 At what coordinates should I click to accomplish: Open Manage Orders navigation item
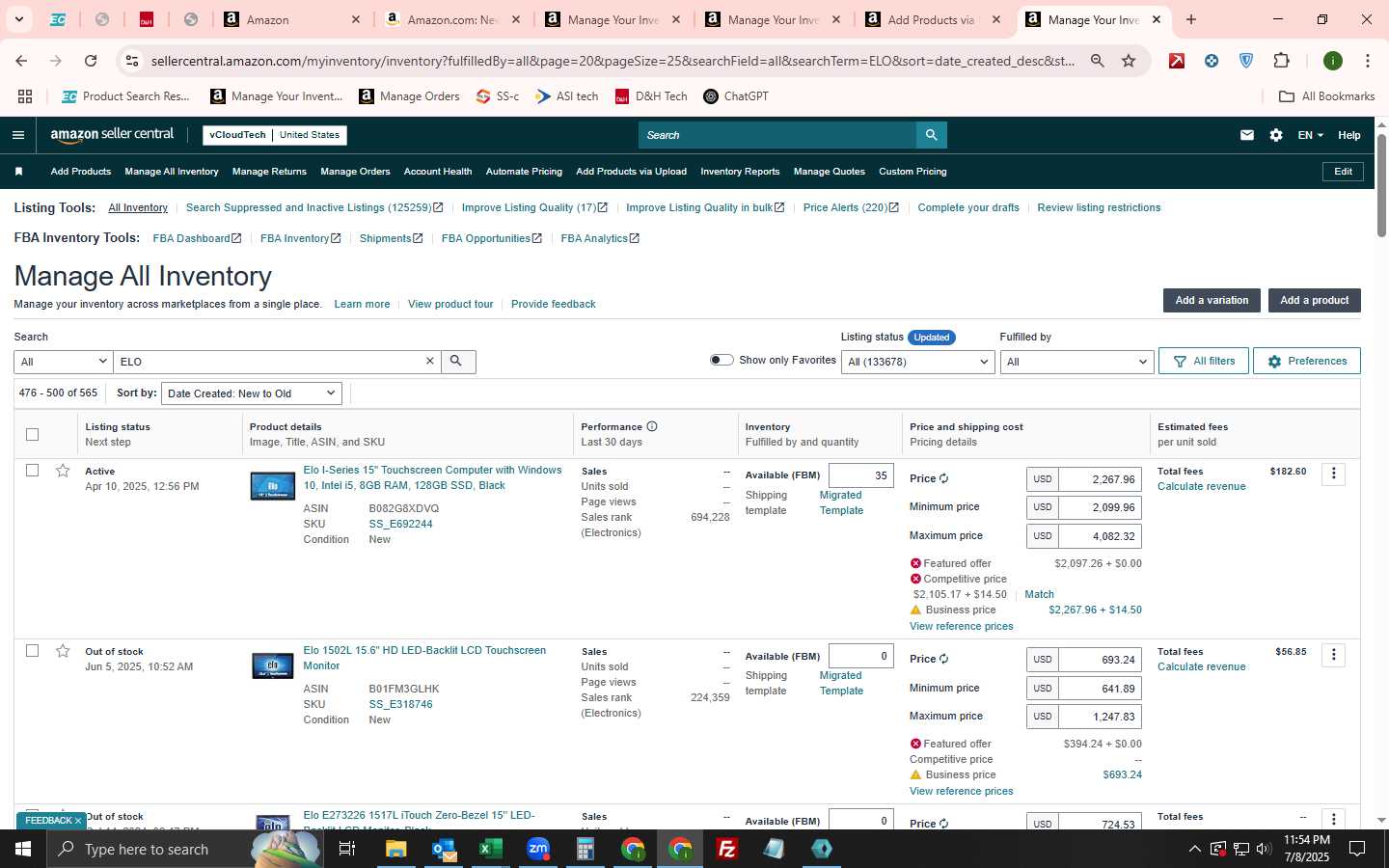coord(355,172)
